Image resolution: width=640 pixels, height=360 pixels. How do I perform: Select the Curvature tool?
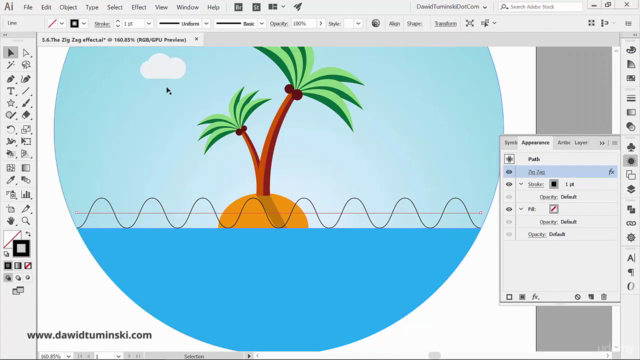click(26, 79)
